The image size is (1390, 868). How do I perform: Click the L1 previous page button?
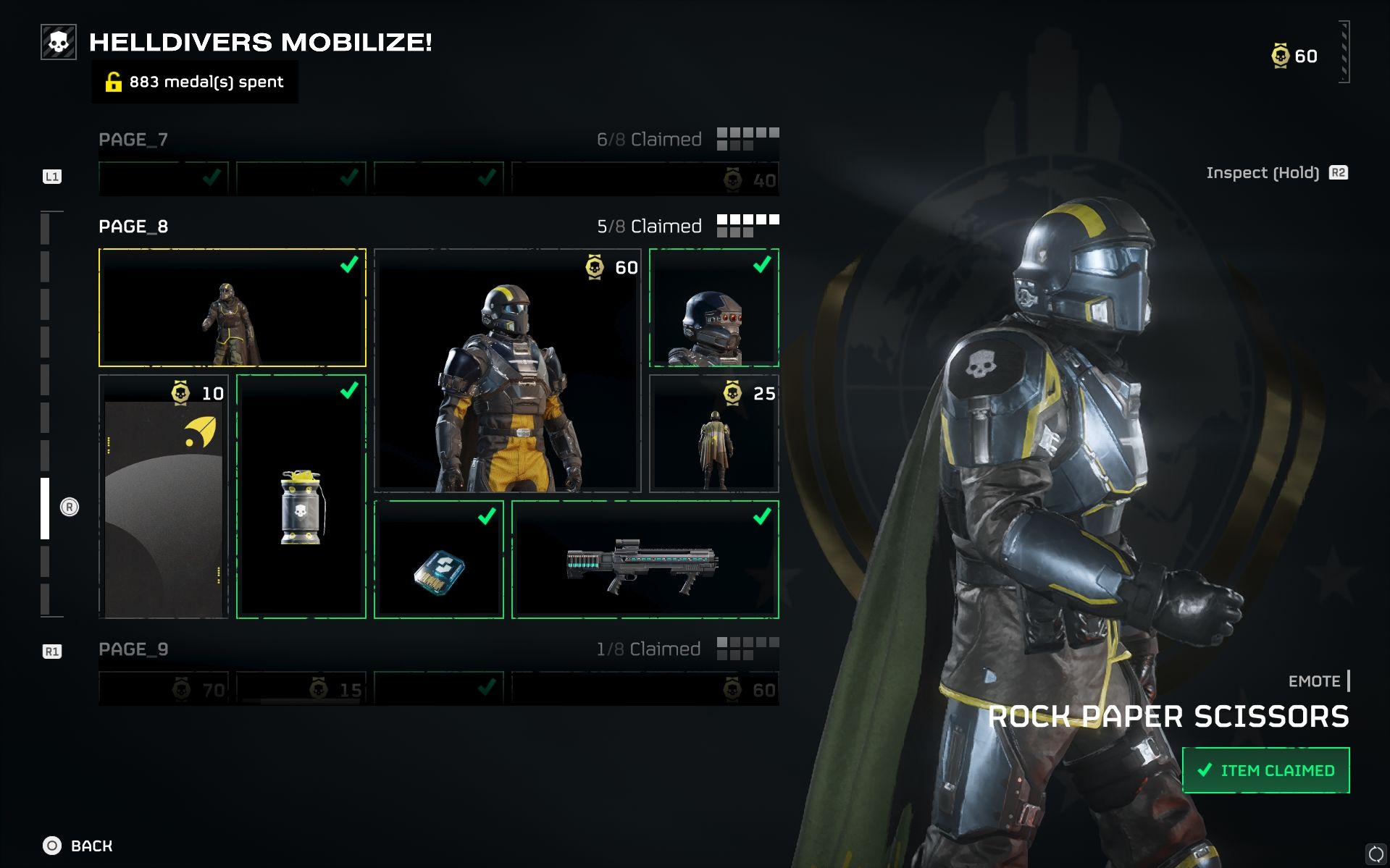(x=52, y=177)
